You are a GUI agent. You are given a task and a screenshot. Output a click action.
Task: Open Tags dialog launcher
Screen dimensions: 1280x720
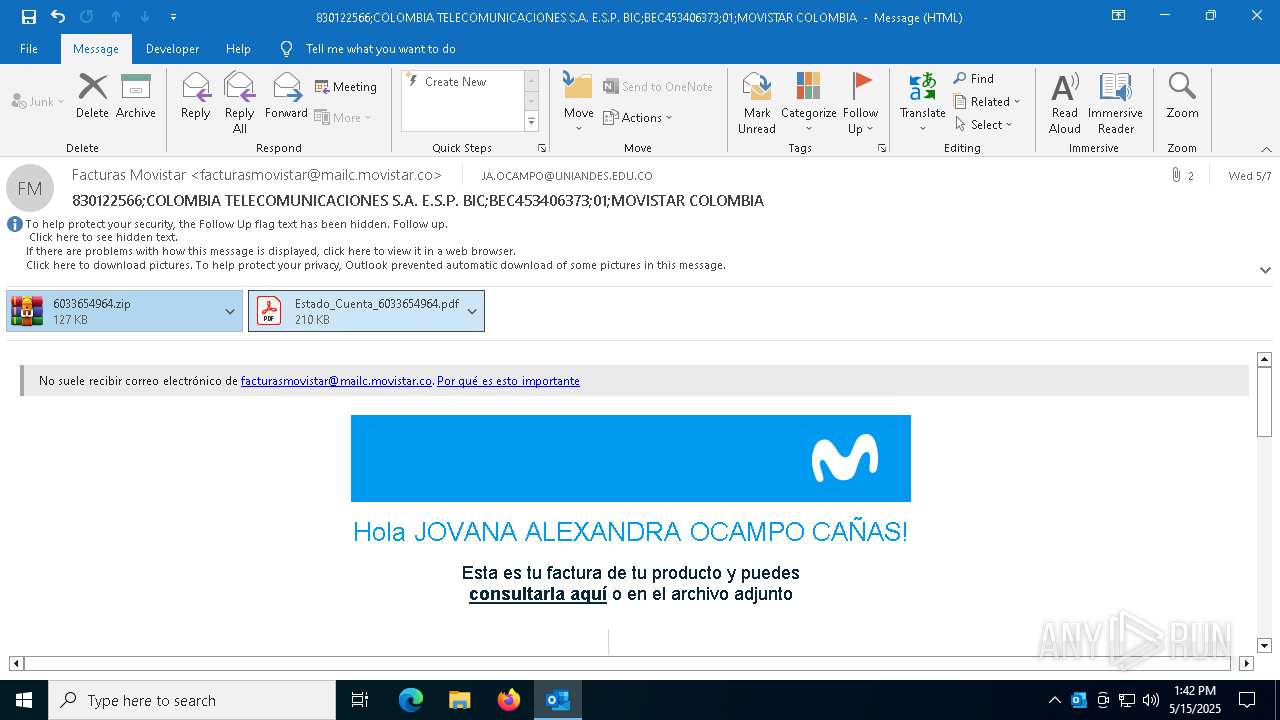[882, 148]
